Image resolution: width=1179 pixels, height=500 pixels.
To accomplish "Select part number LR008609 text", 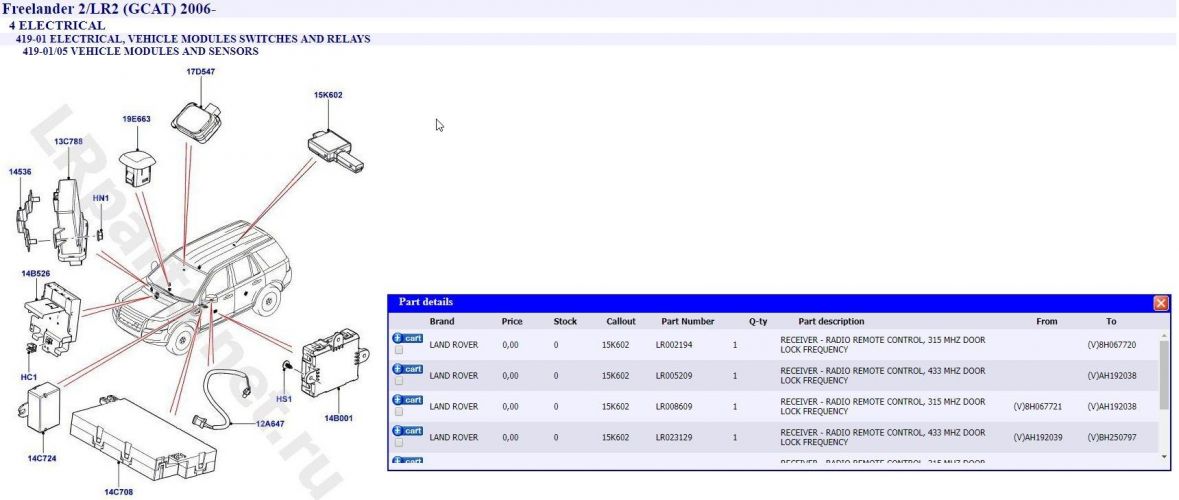I will [x=674, y=407].
